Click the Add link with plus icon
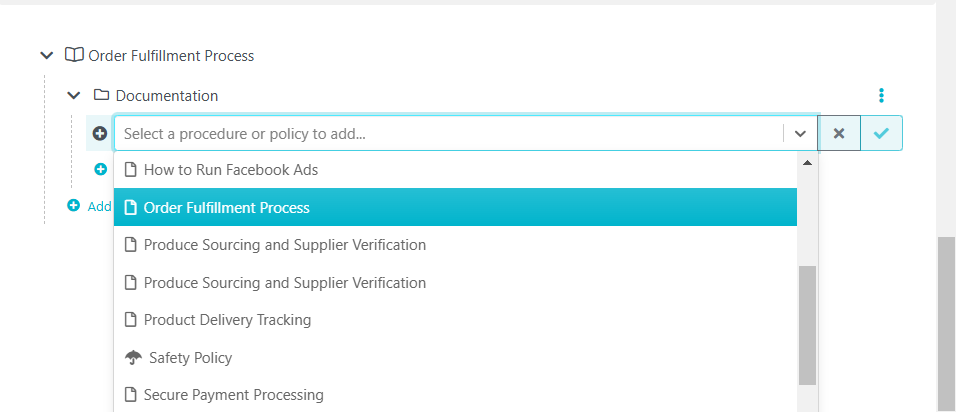Viewport: 956px width, 412px height. click(89, 206)
